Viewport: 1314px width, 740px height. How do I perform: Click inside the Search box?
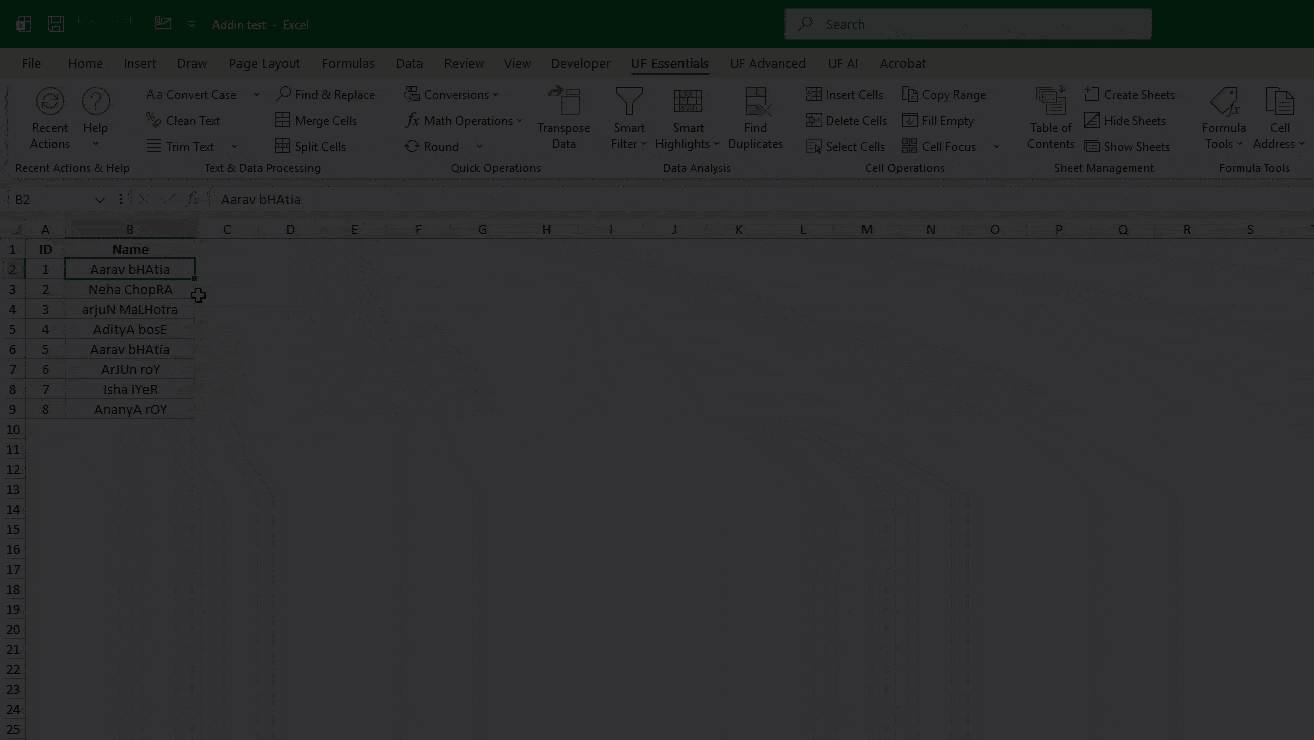[x=966, y=23]
